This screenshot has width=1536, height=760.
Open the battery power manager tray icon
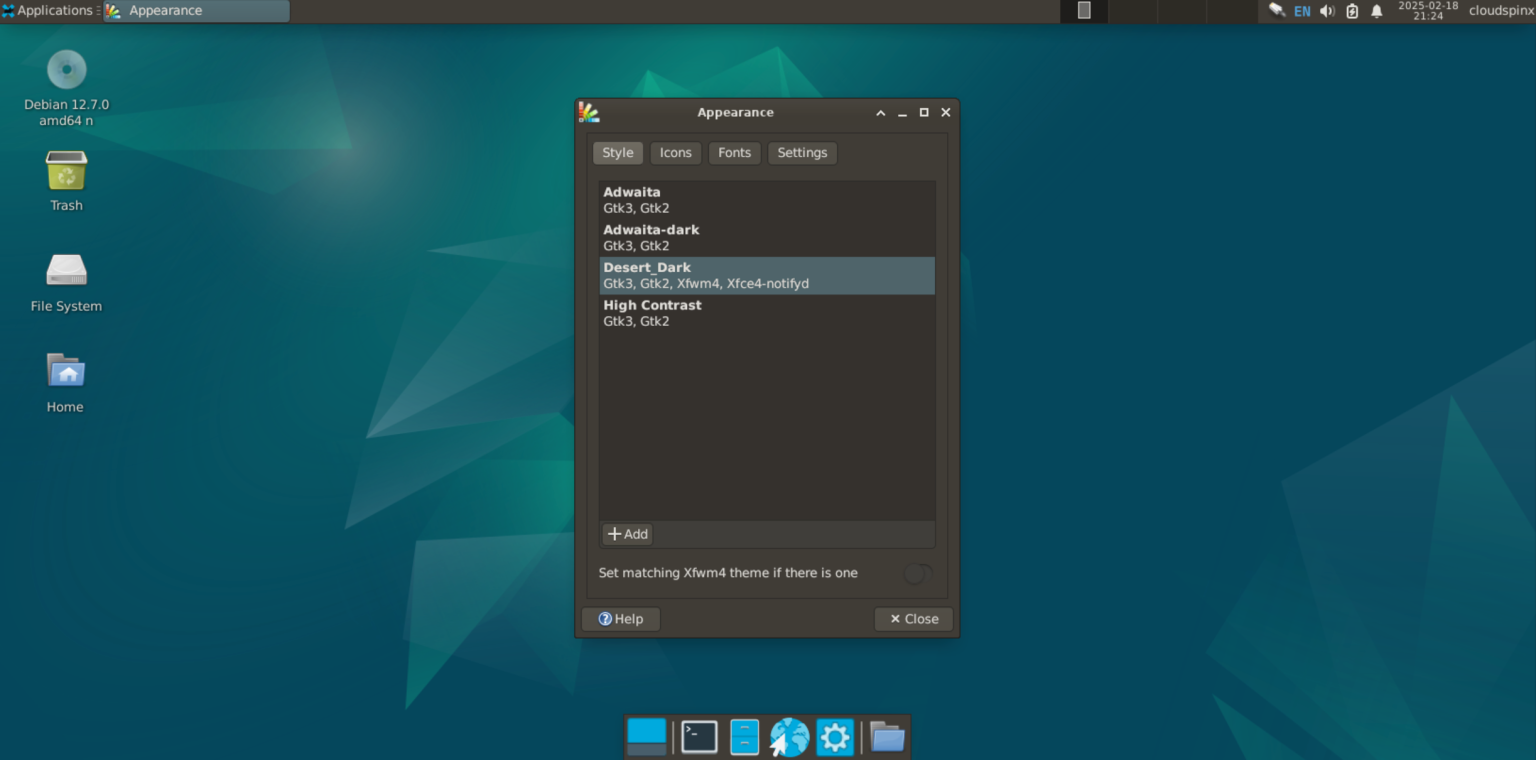[1352, 11]
